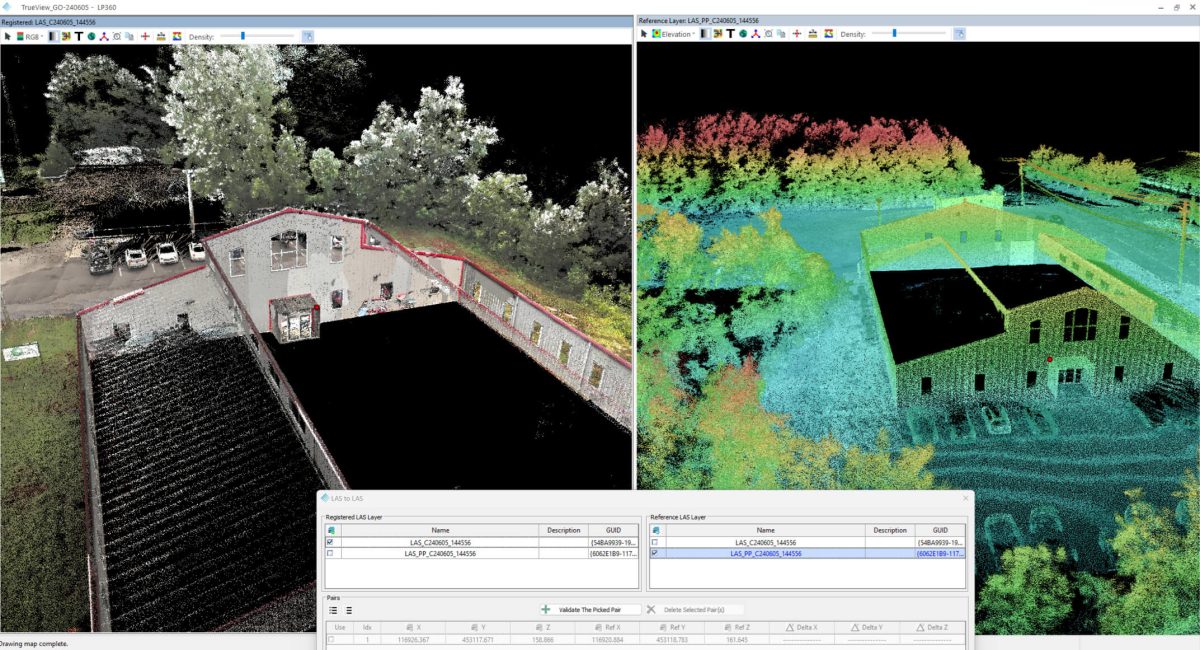The image size is (1200, 650).
Task: Select the pointer tool in the Registered view
Action: click(8, 35)
